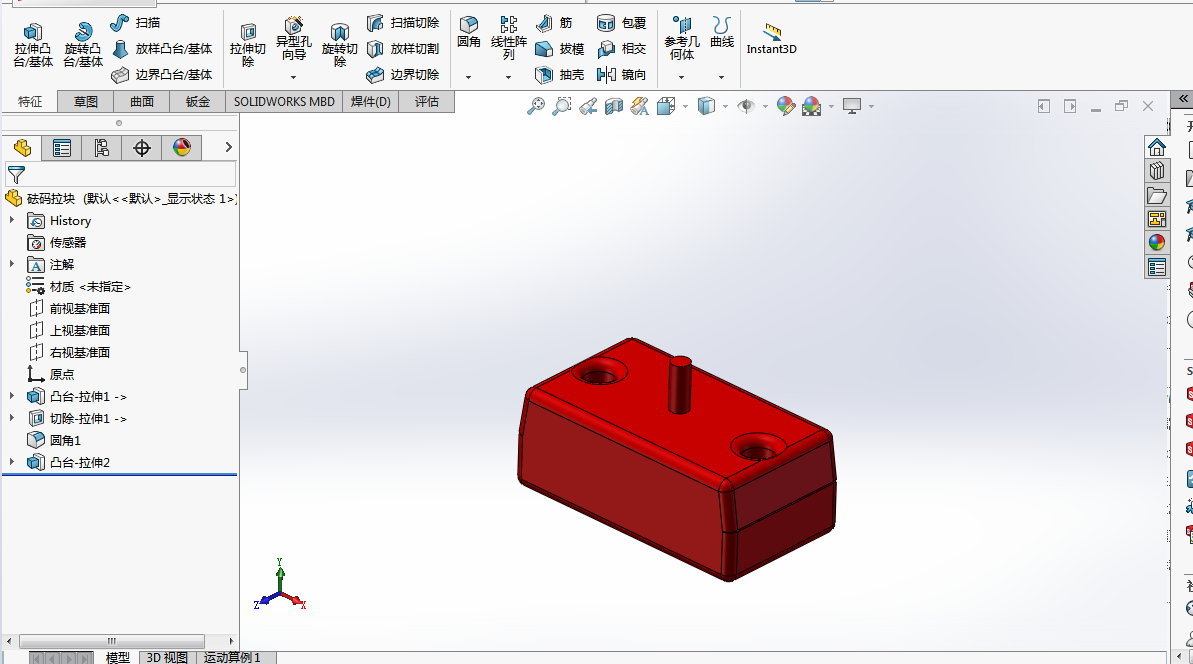1193x664 pixels.
Task: Click the Shell tool (抽壳)
Action: tap(559, 75)
